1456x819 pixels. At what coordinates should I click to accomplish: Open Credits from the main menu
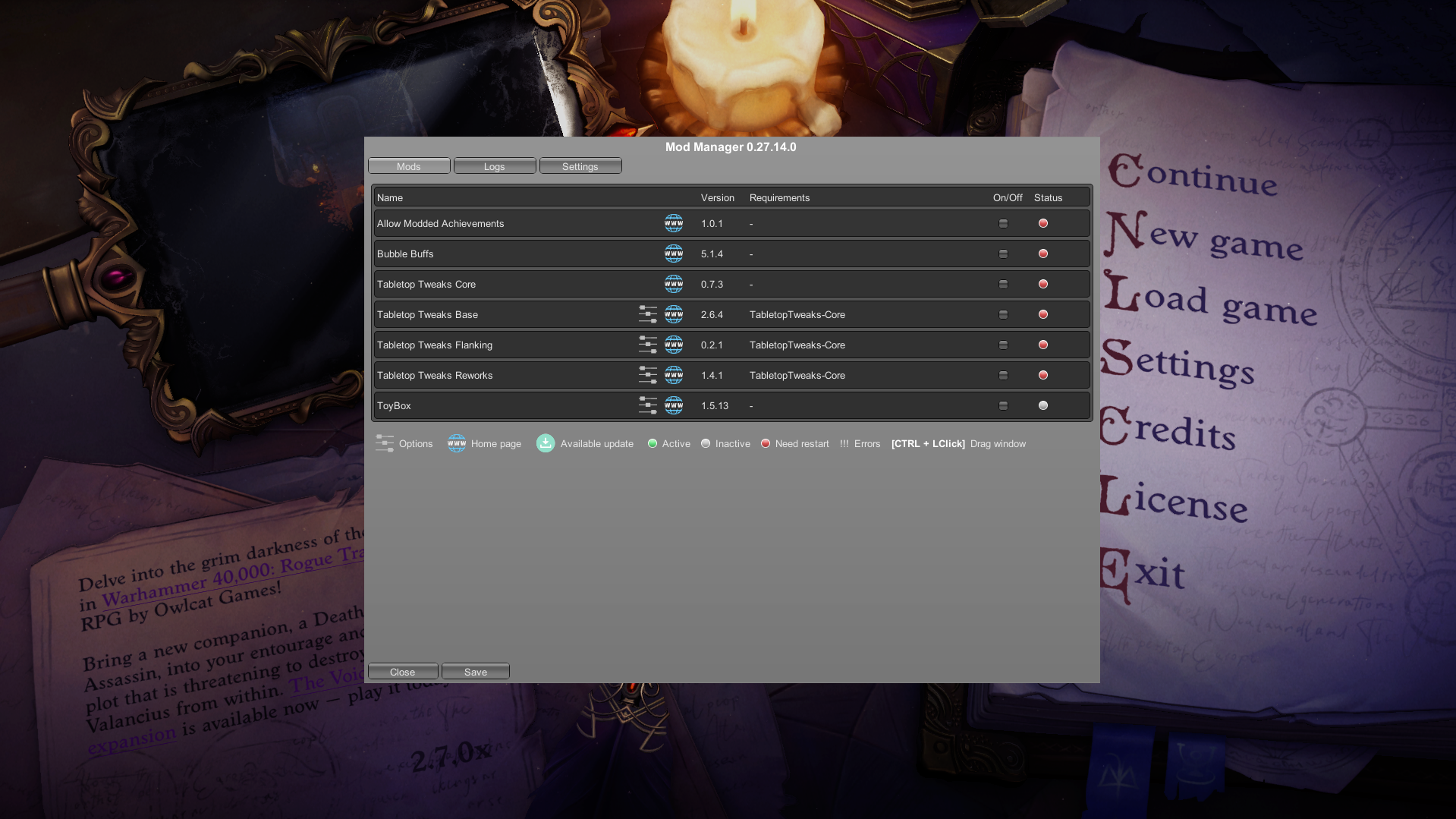pos(1168,428)
